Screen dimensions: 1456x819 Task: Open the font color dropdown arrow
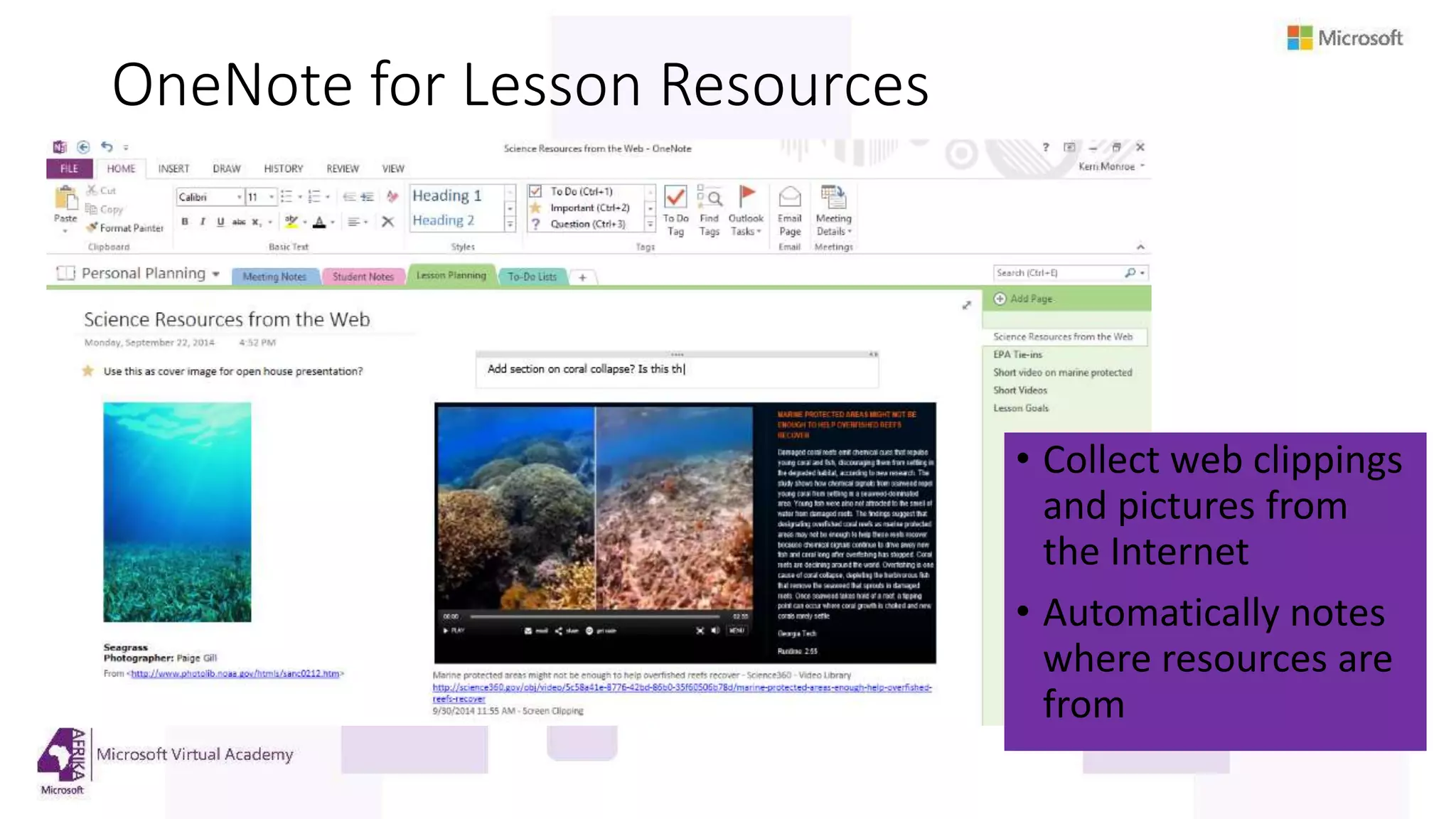[333, 223]
